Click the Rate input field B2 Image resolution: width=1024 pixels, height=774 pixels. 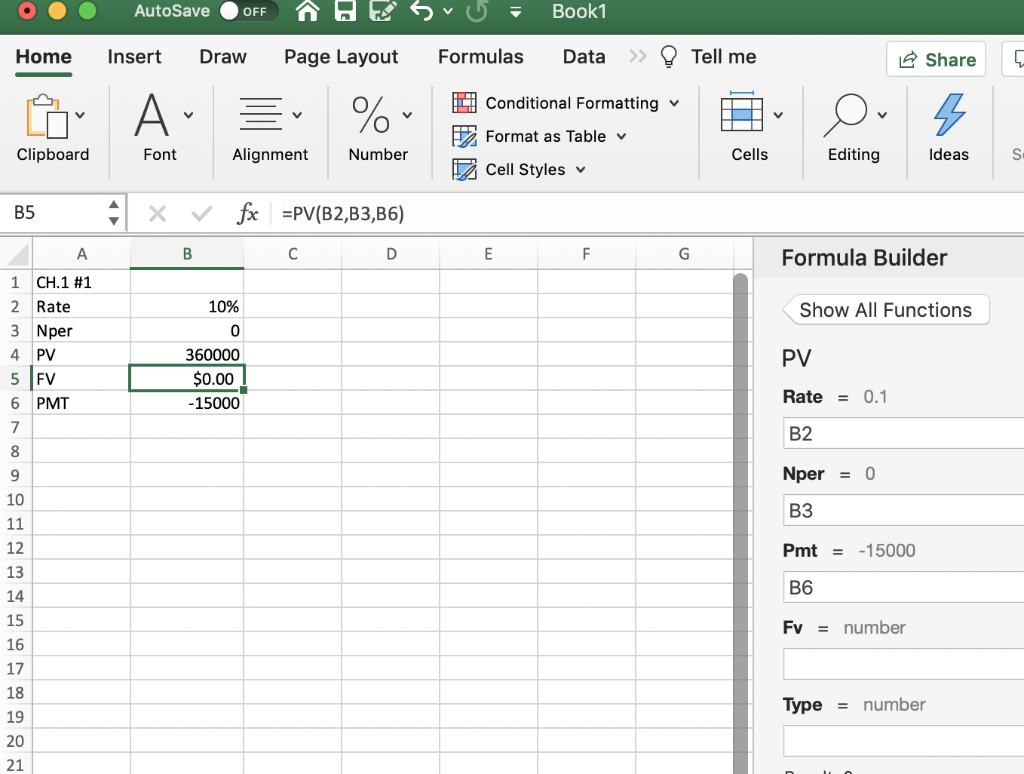coord(903,434)
